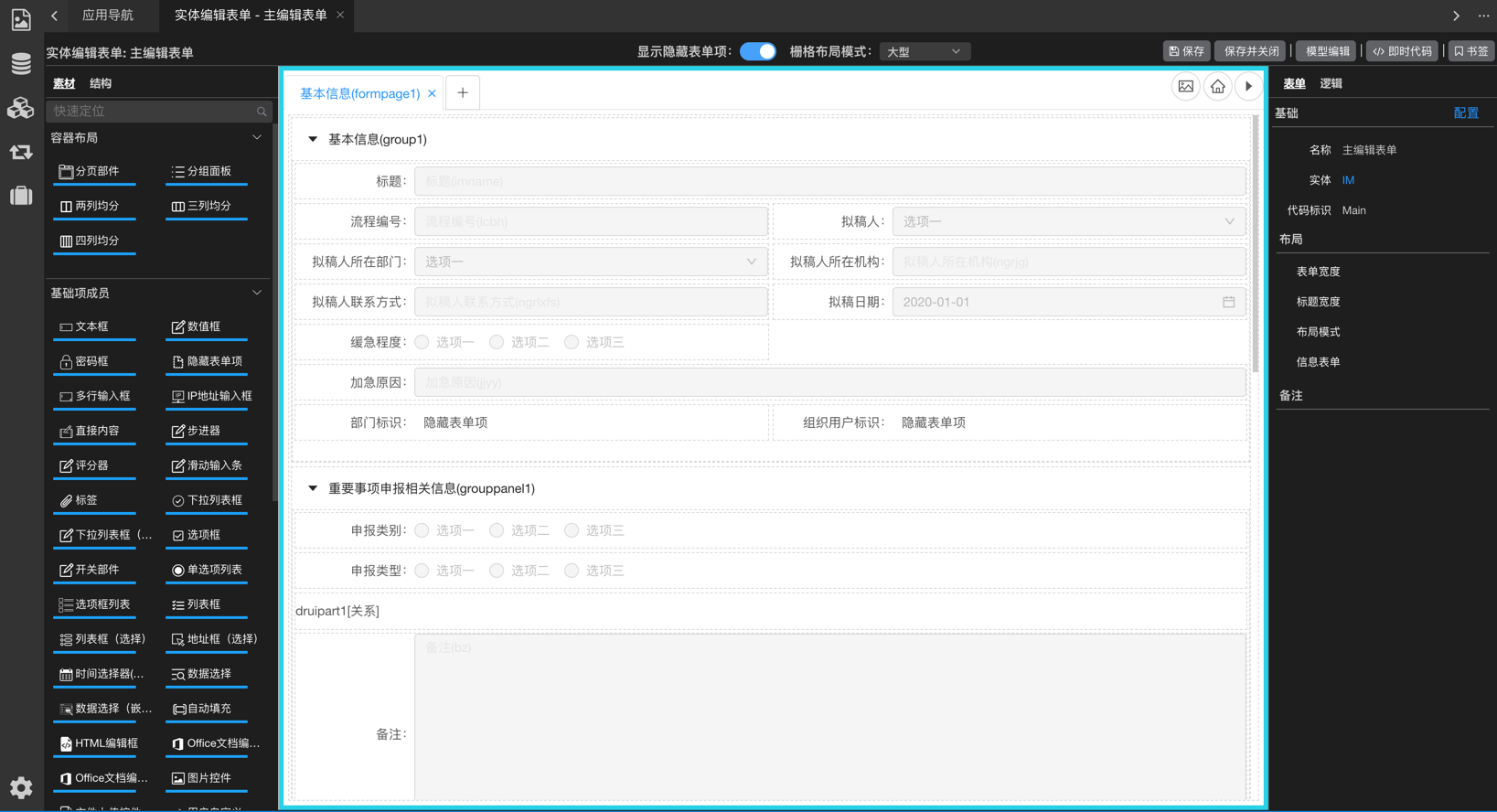Viewport: 1497px width, 812px height.
Task: Switch to the 结构 tab
Action: tap(101, 83)
